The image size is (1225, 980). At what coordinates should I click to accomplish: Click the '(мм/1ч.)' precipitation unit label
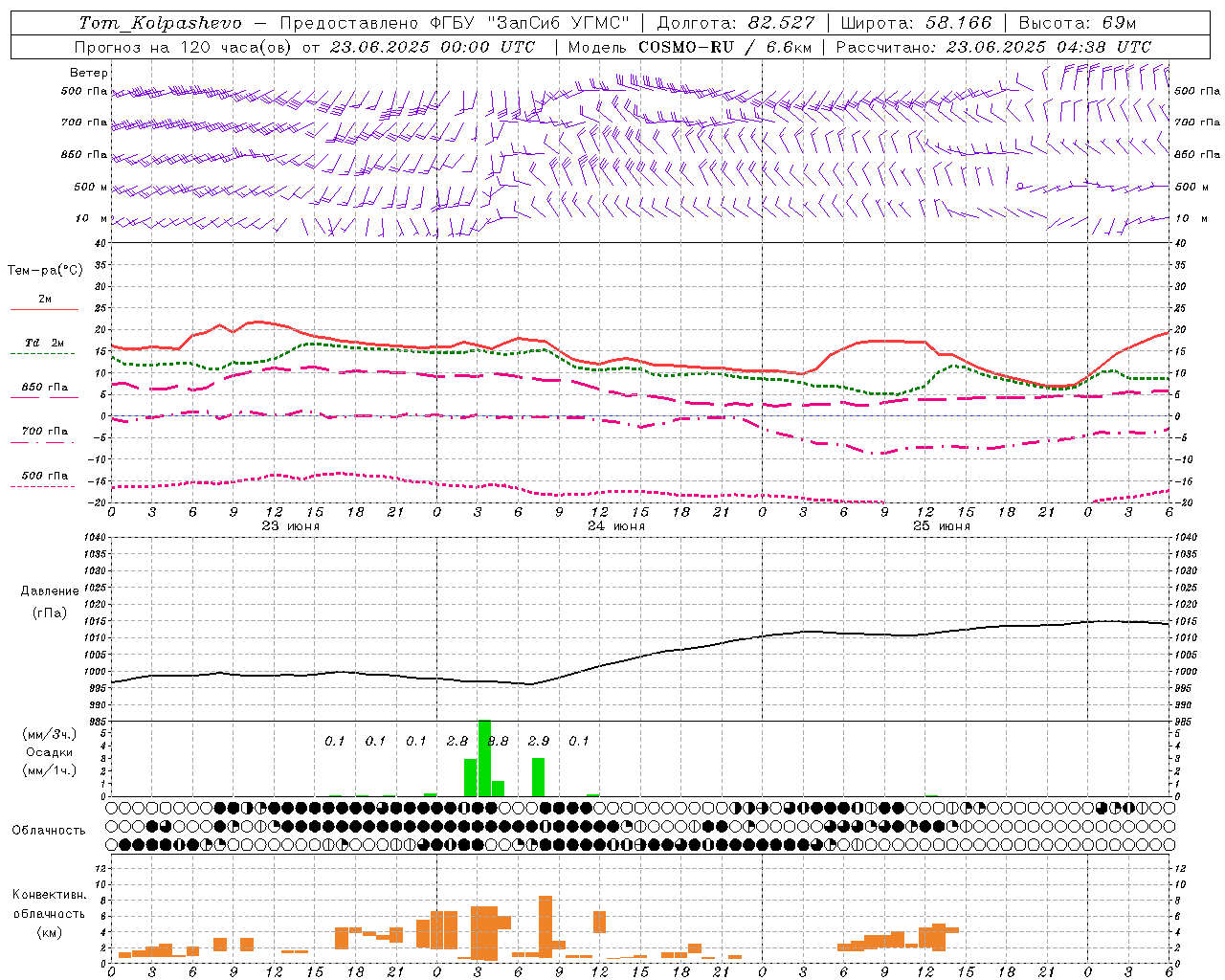(x=50, y=770)
